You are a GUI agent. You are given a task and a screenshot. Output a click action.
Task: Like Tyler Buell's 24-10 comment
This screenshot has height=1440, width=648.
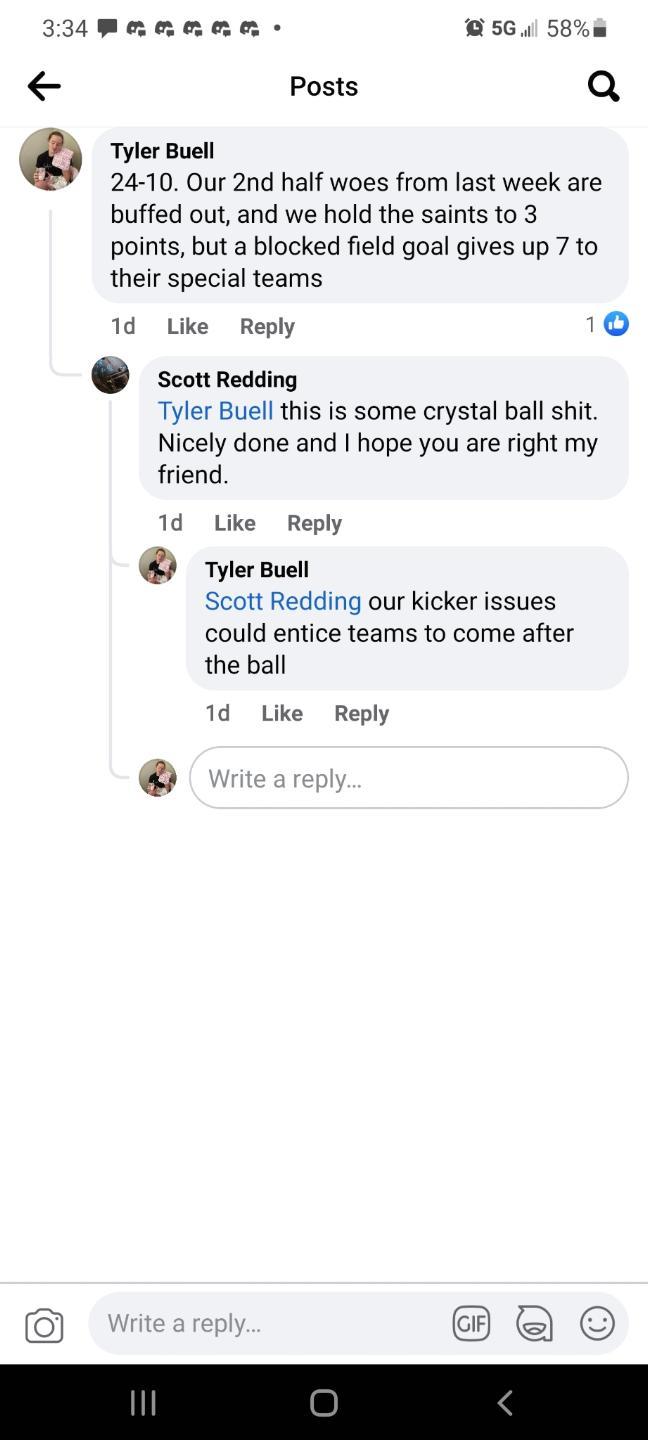pyautogui.click(x=187, y=327)
